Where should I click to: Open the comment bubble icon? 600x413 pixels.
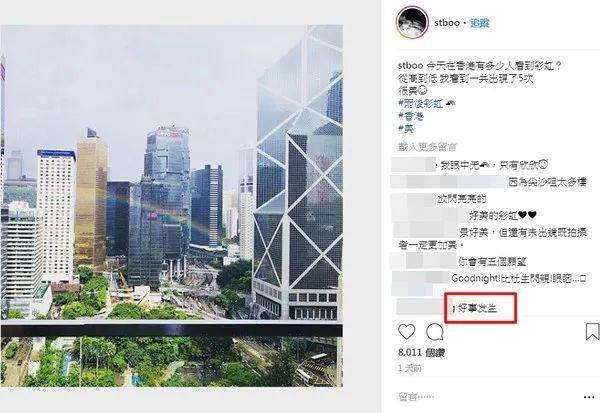point(435,332)
